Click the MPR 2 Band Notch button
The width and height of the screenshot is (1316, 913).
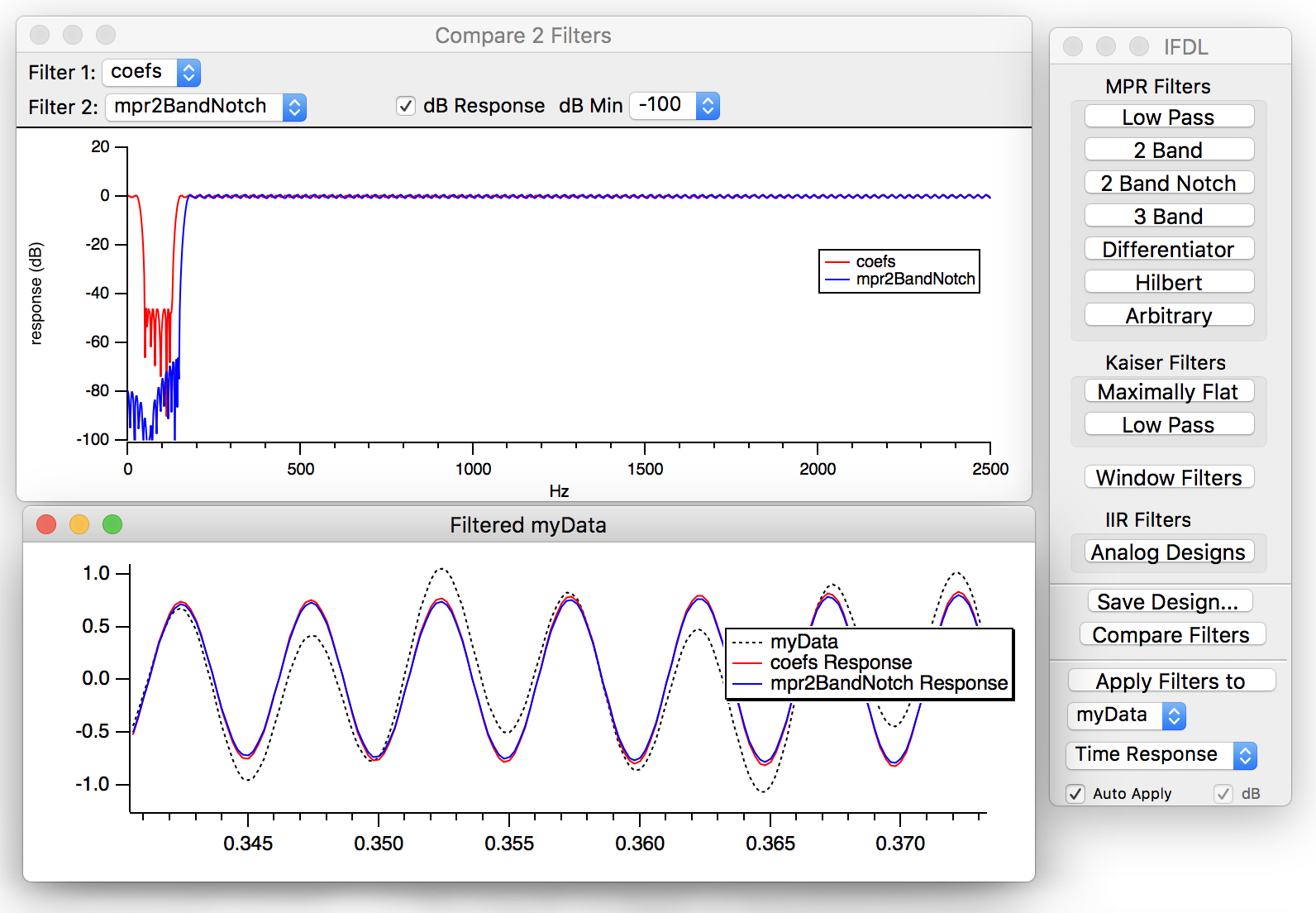click(1168, 183)
